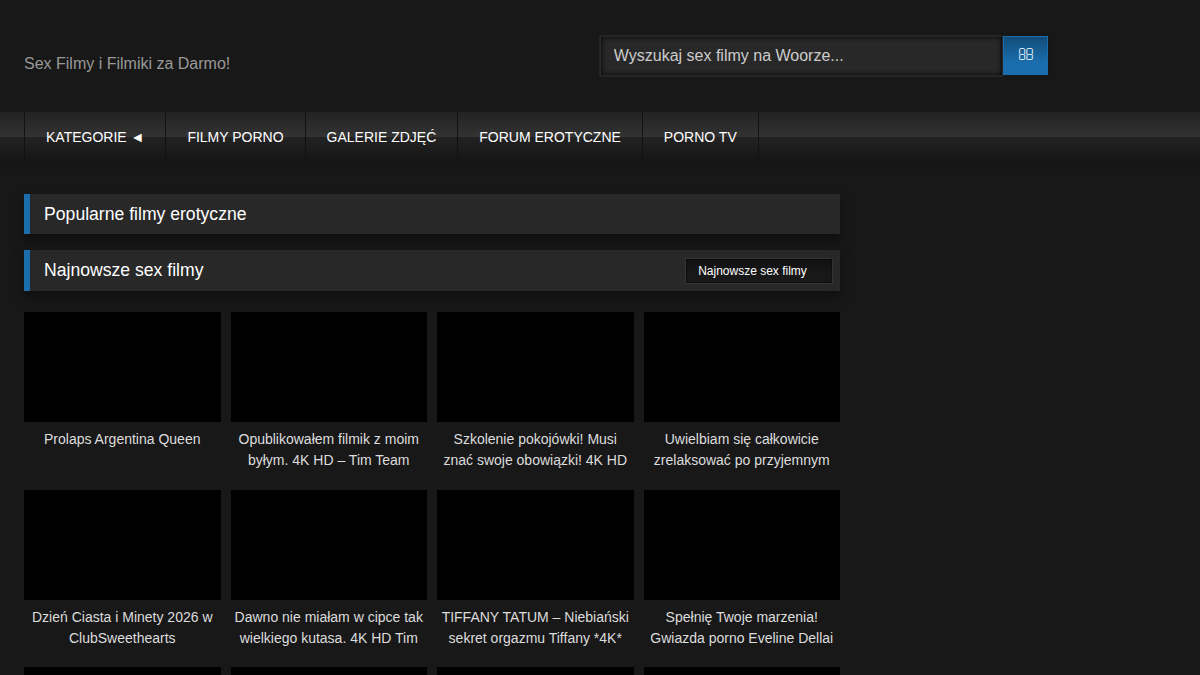Image resolution: width=1200 pixels, height=675 pixels.
Task: Open the 'Szkolenie pokojówki!' title link
Action: 535,450
